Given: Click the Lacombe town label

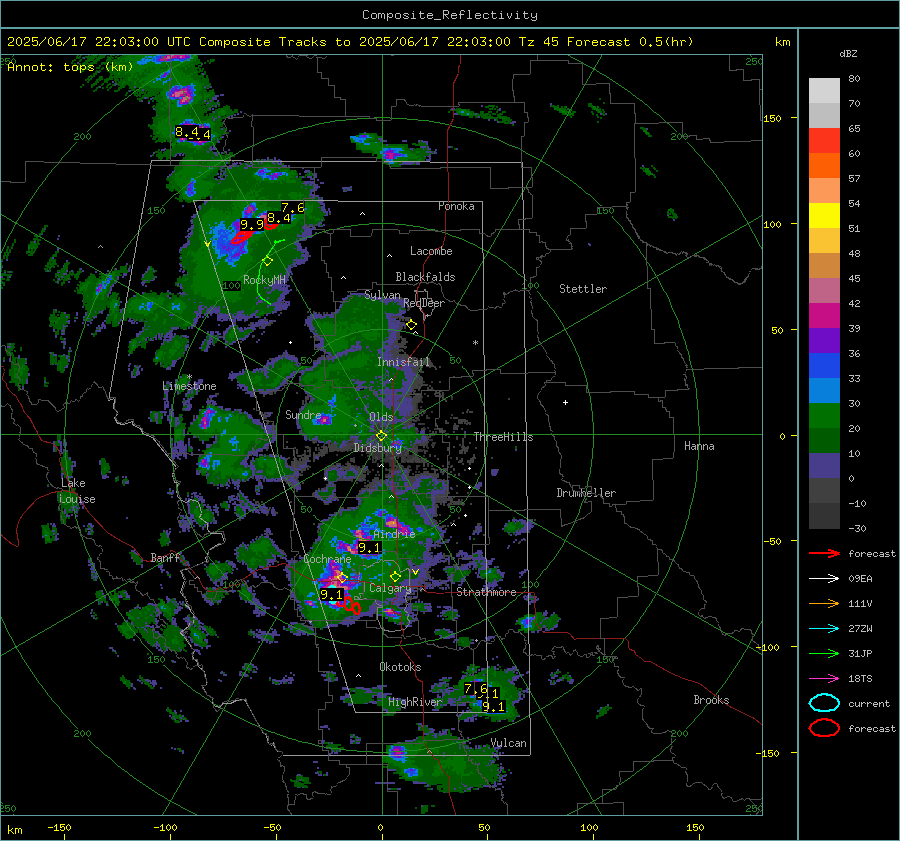Looking at the screenshot, I should click(431, 251).
